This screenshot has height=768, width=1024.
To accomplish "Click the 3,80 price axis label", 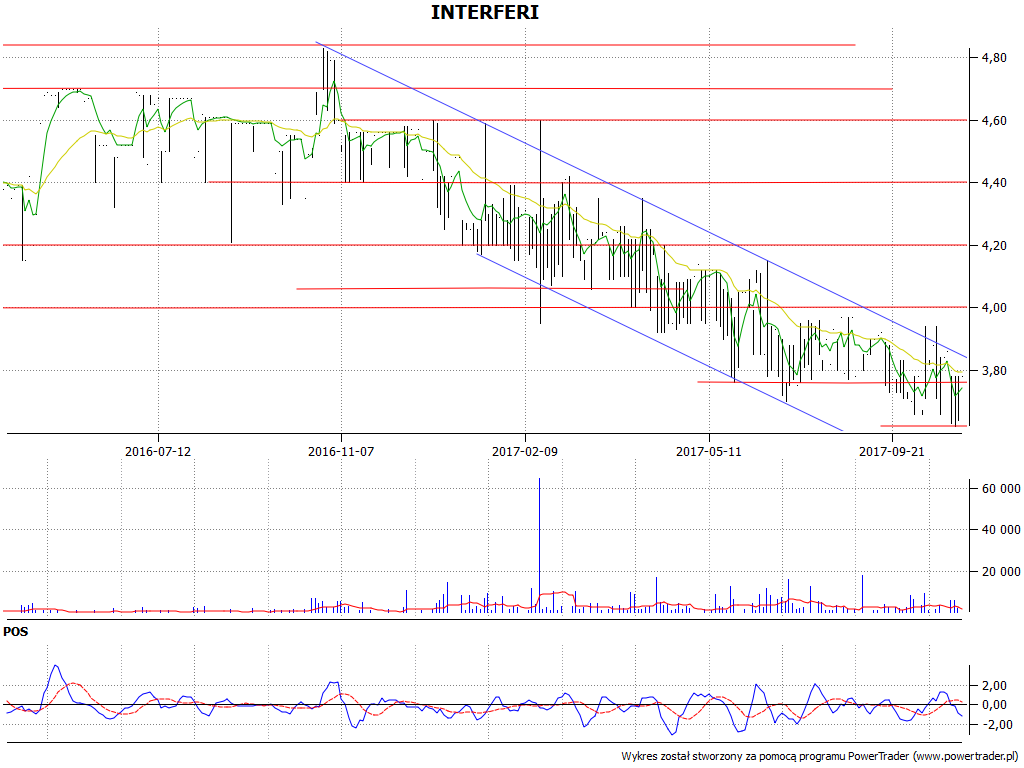I will 993,371.
